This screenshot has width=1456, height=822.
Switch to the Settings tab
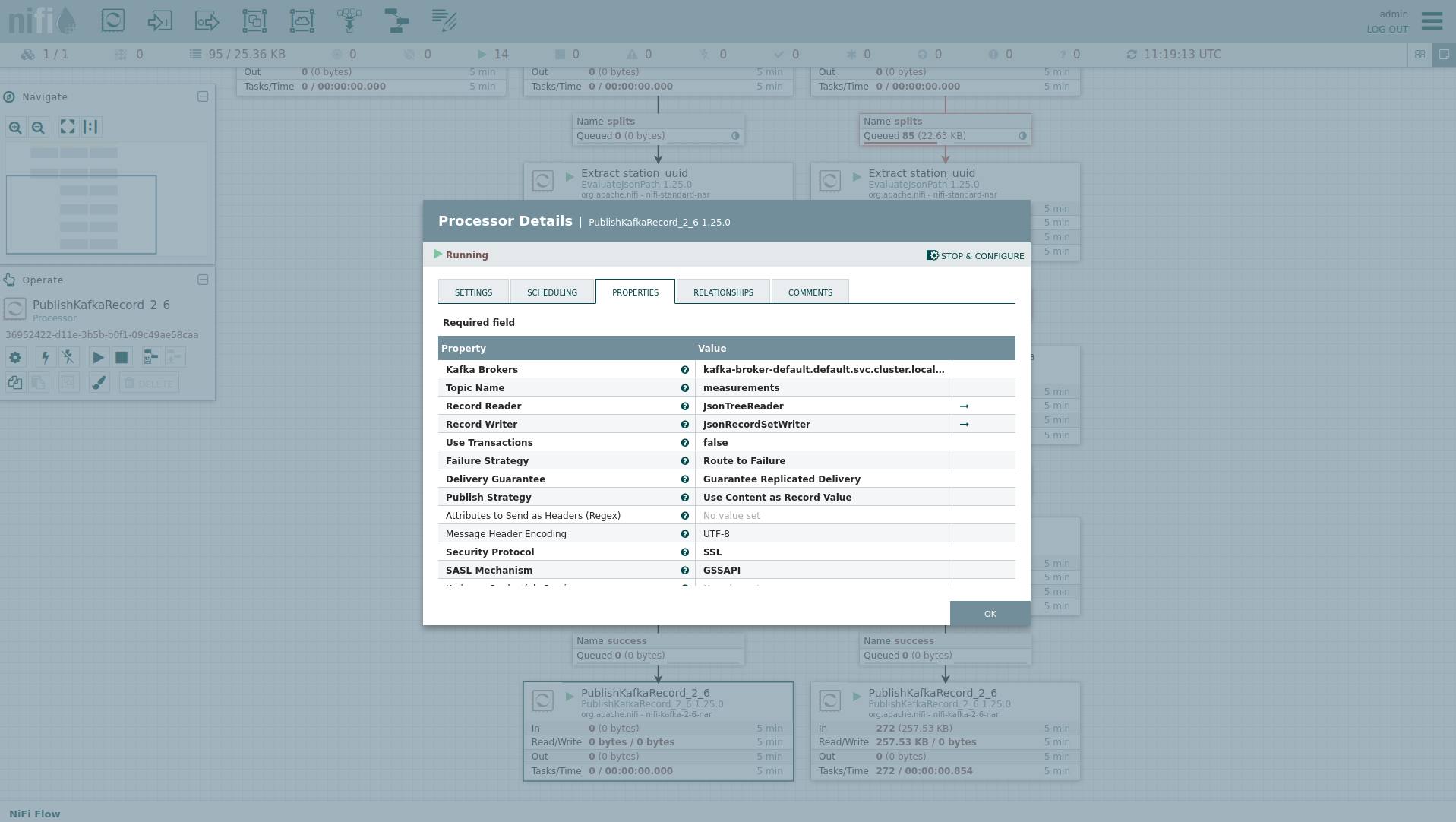point(473,292)
